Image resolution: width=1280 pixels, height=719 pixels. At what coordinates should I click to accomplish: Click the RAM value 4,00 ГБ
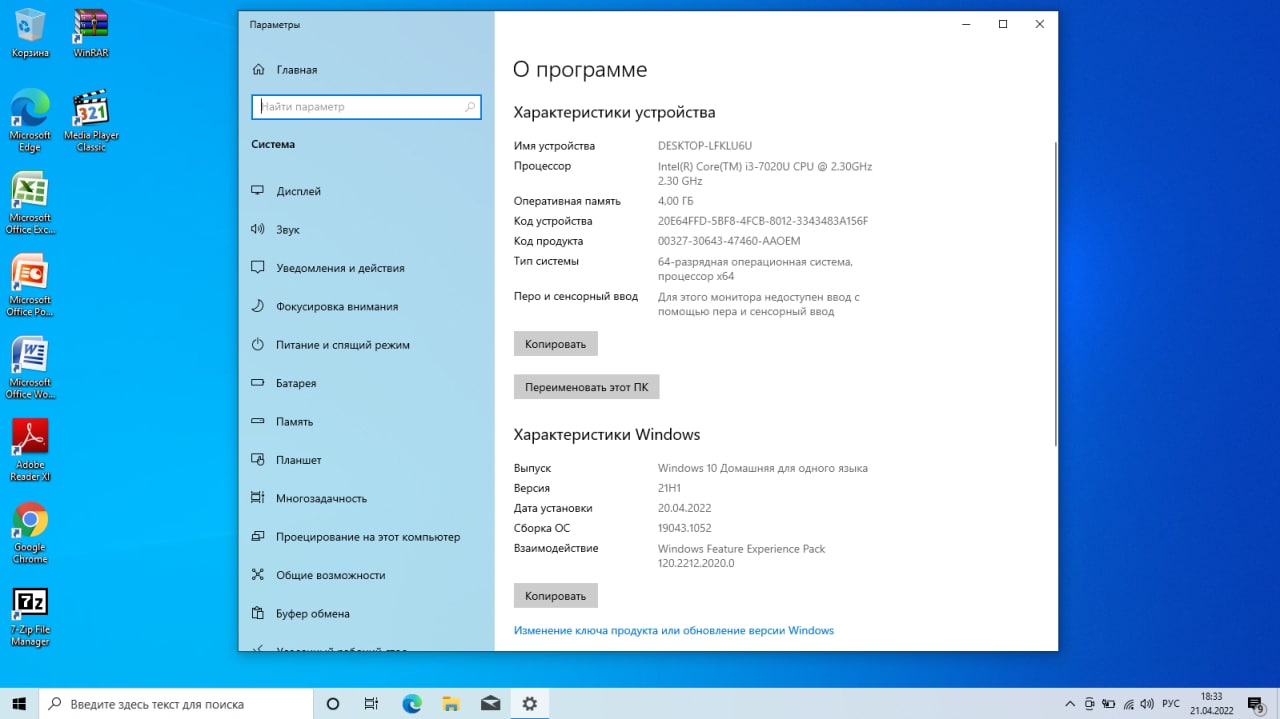(x=675, y=201)
